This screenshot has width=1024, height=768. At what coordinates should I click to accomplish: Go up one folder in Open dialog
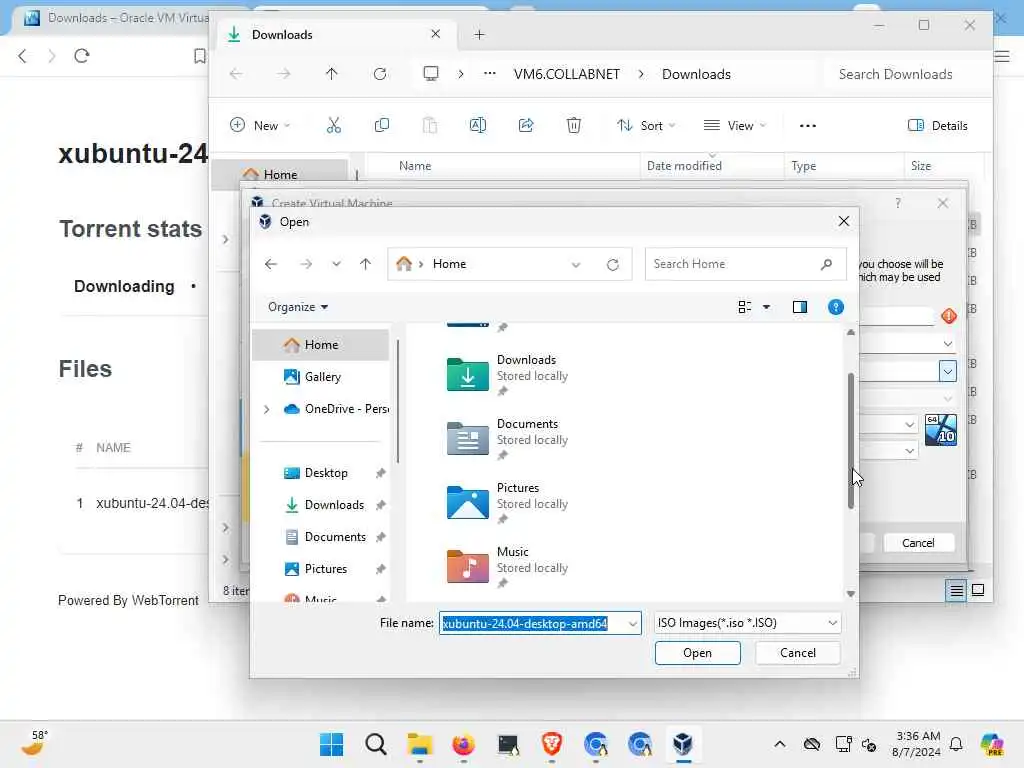click(x=365, y=264)
